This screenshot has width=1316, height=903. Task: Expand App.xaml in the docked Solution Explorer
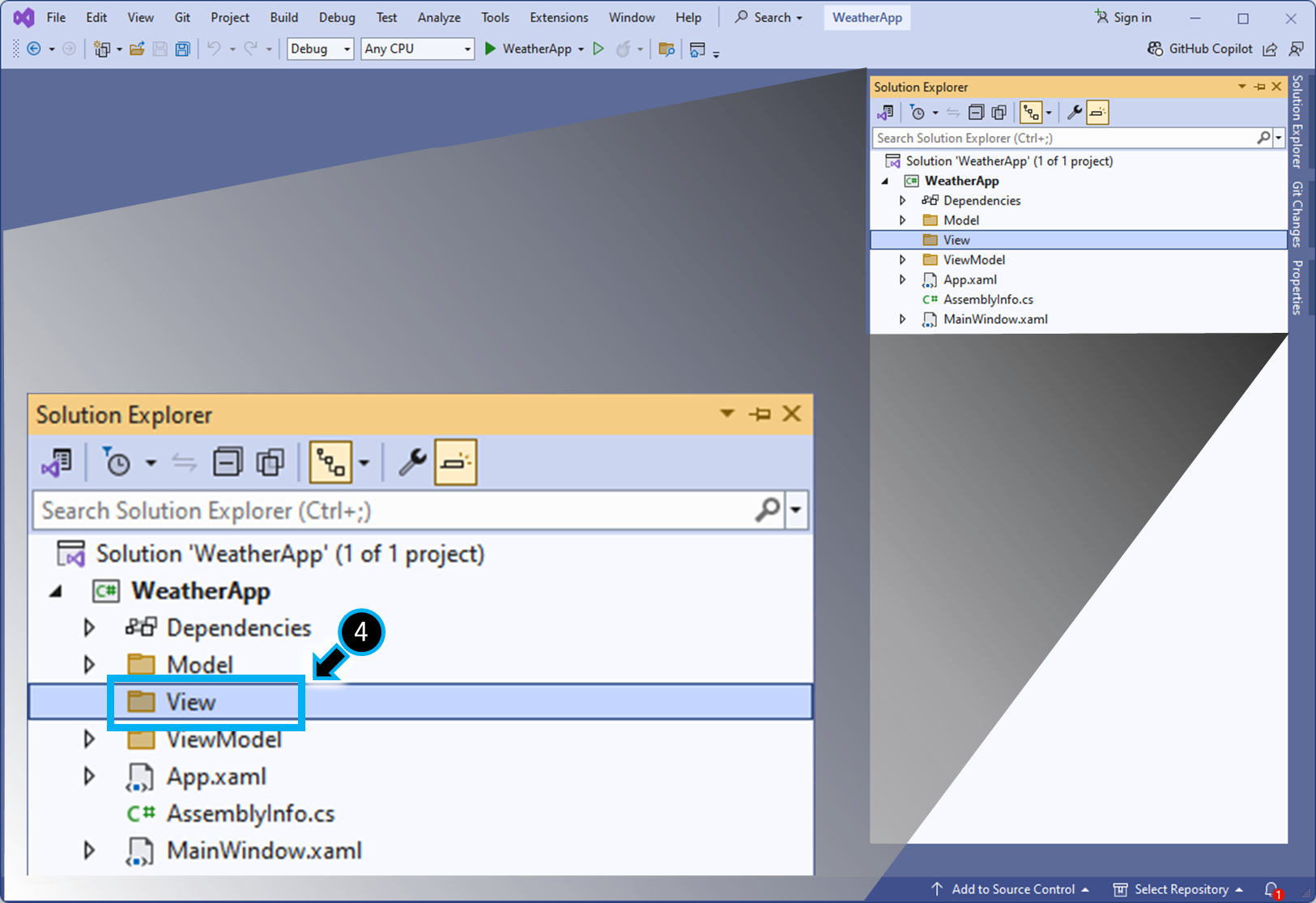click(902, 279)
